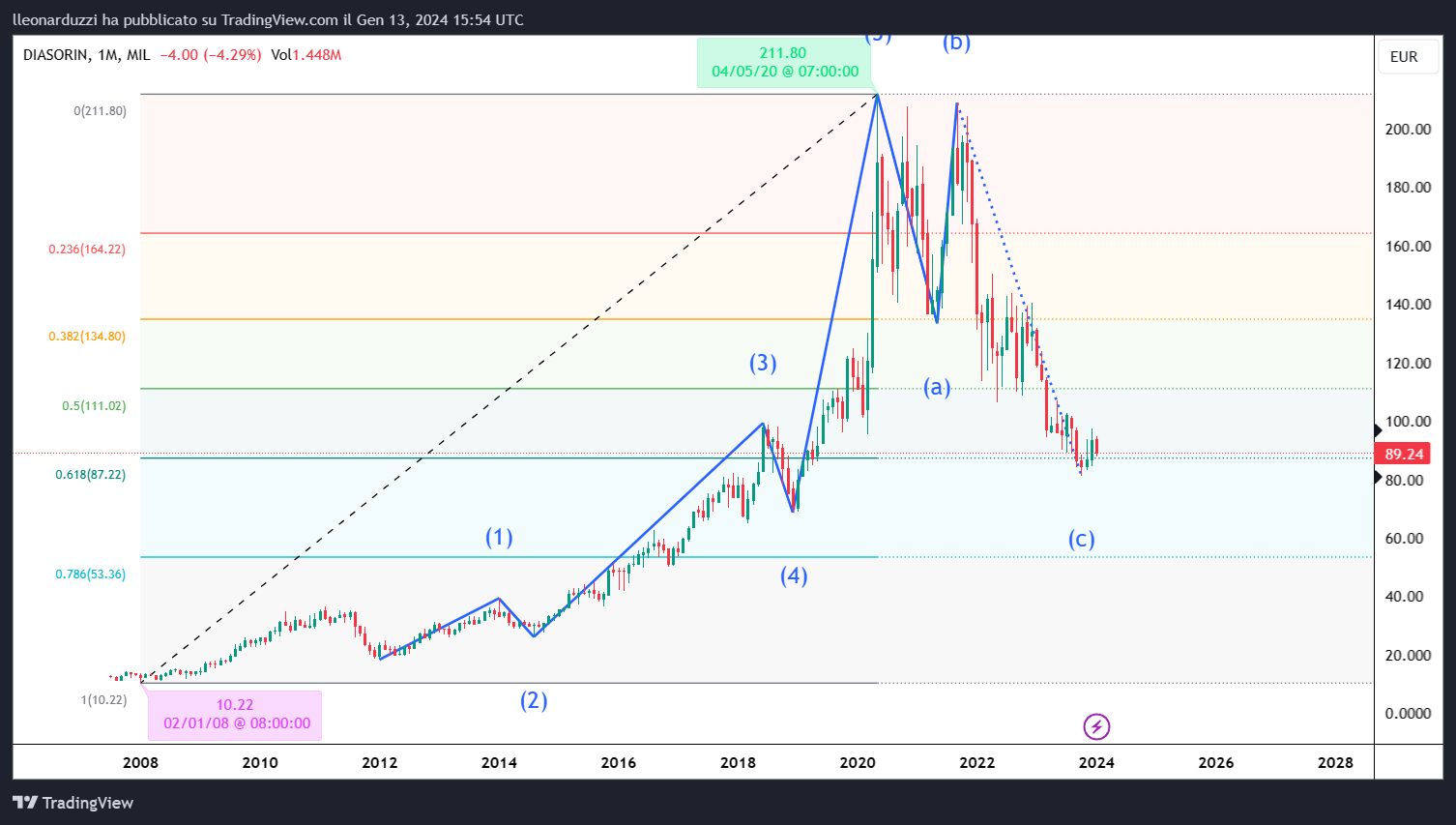Select the 0(211.80) Fibonacci level label
Screen dimensions: 1456x825
(x=101, y=111)
